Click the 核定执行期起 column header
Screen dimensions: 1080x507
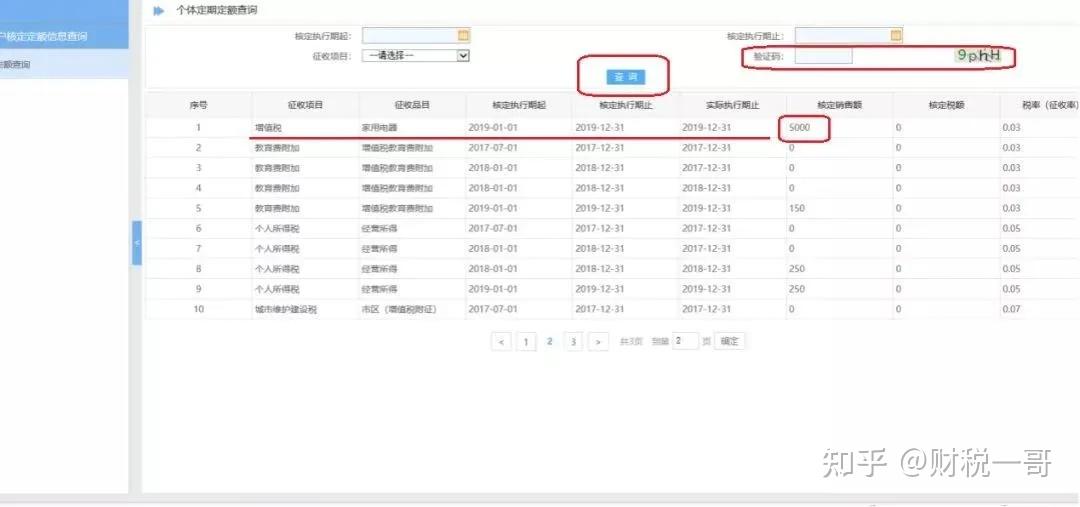(x=519, y=105)
